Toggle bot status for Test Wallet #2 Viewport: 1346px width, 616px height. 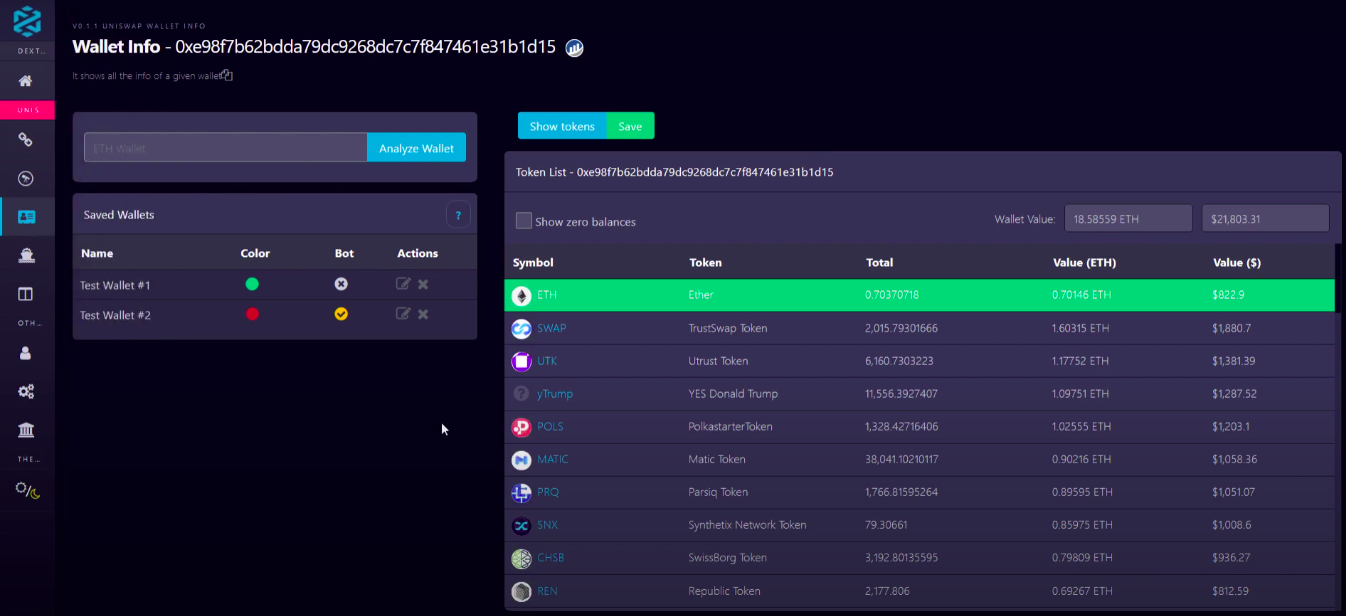(341, 314)
